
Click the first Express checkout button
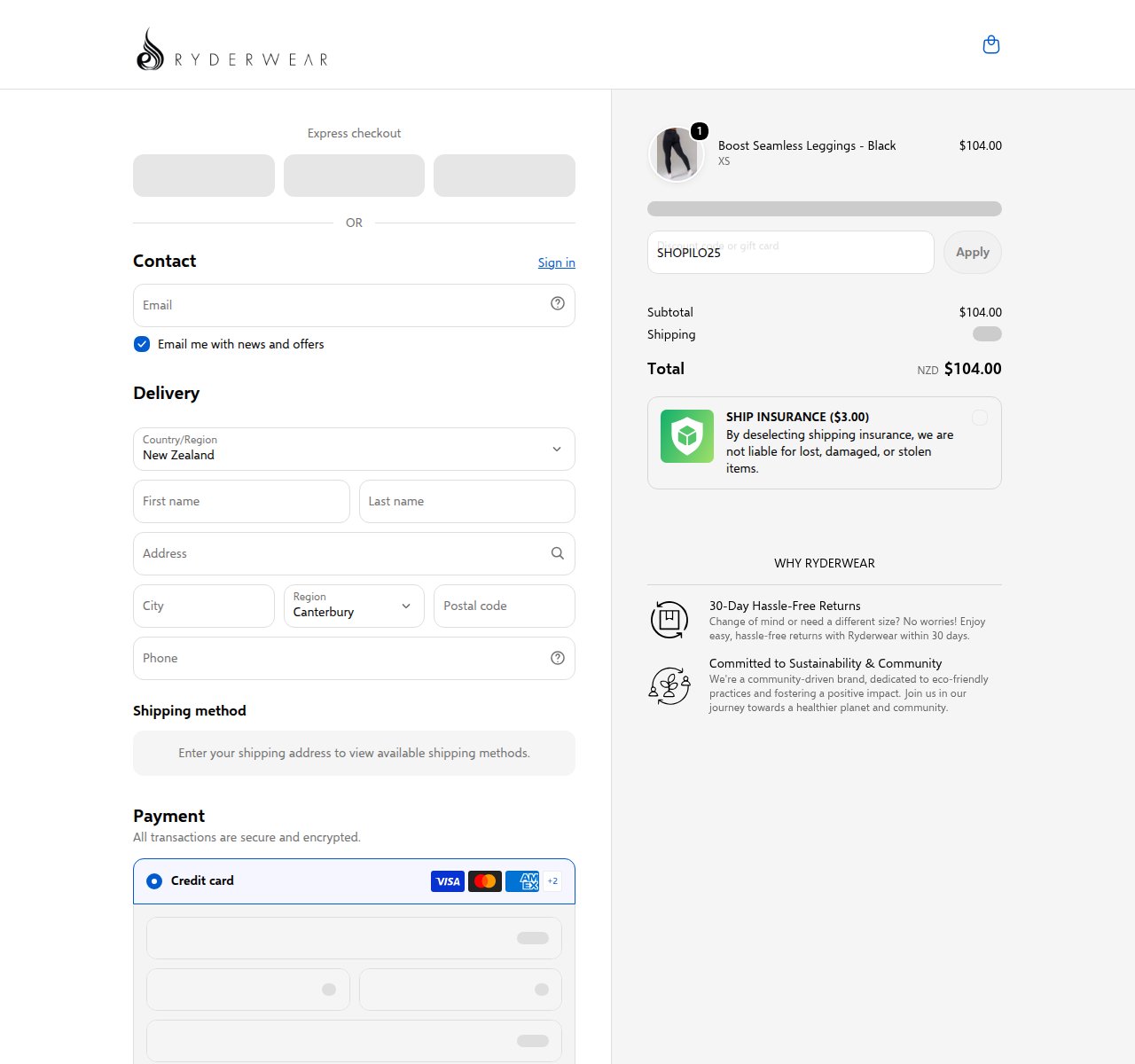(x=204, y=176)
